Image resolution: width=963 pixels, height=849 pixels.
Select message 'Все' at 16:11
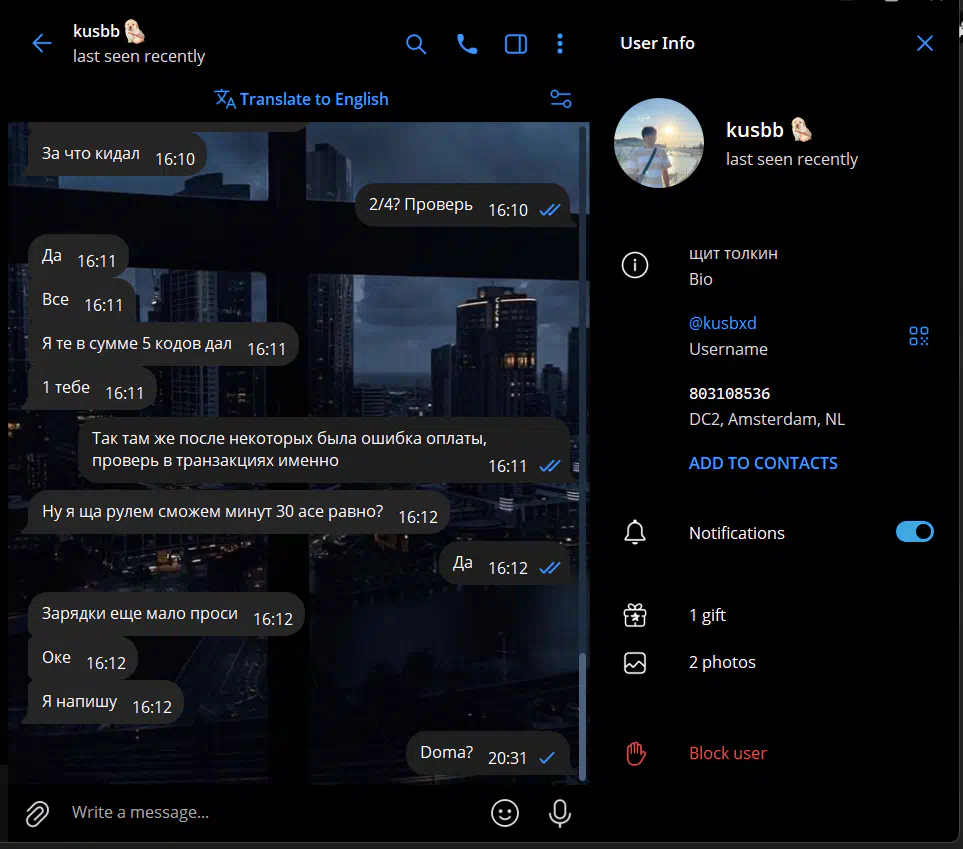click(82, 300)
